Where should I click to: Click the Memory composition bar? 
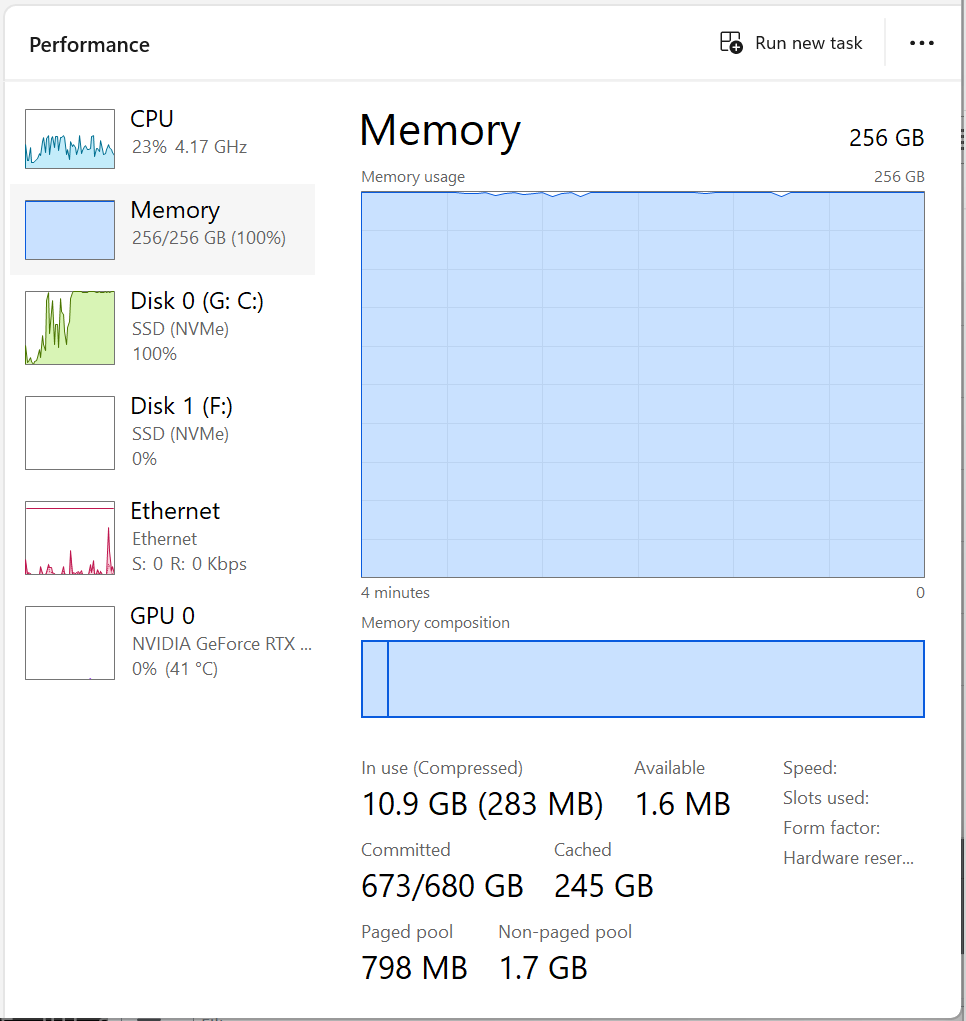(655, 679)
